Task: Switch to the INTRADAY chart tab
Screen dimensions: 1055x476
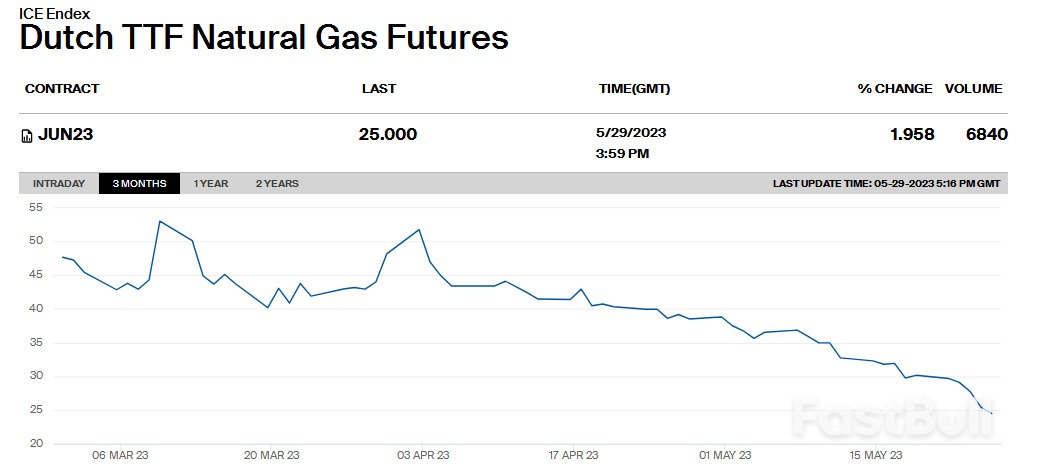Action: click(x=59, y=184)
